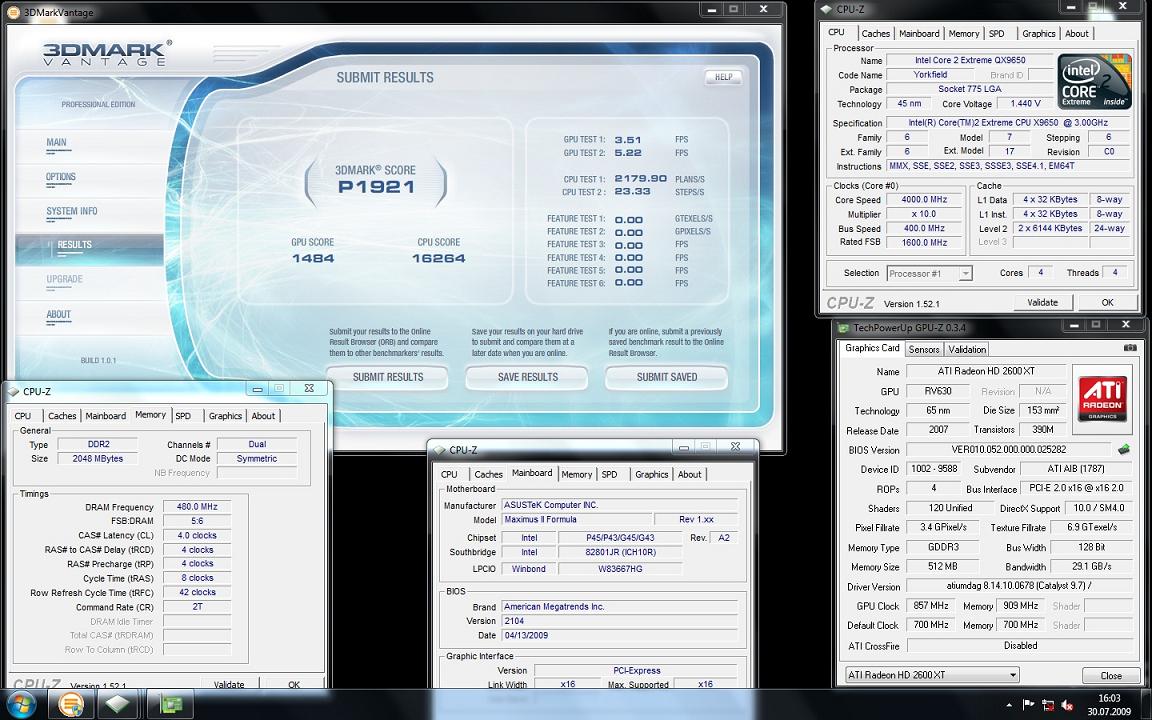Click the CPU TEST 1 value 2179.90
The image size is (1152, 720).
click(x=640, y=179)
